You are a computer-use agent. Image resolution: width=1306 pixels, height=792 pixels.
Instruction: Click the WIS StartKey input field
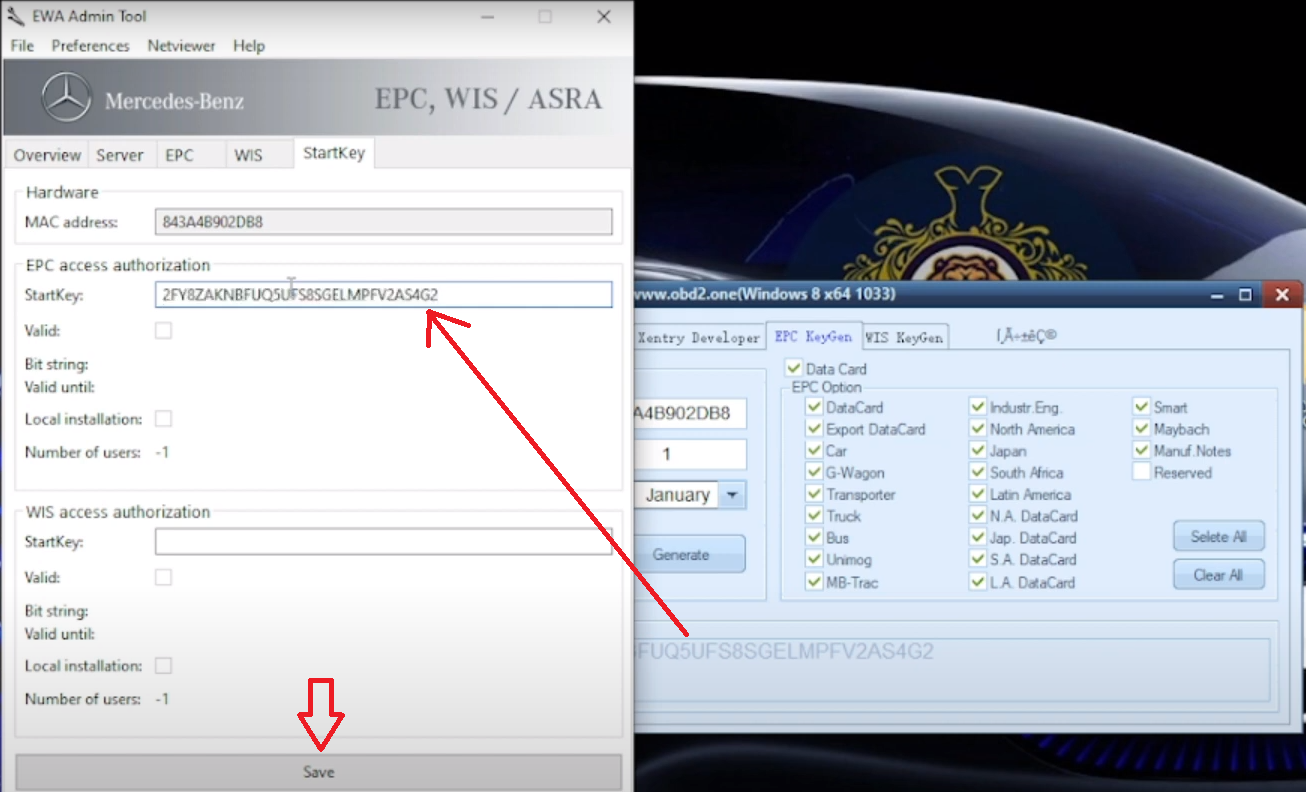coord(384,541)
